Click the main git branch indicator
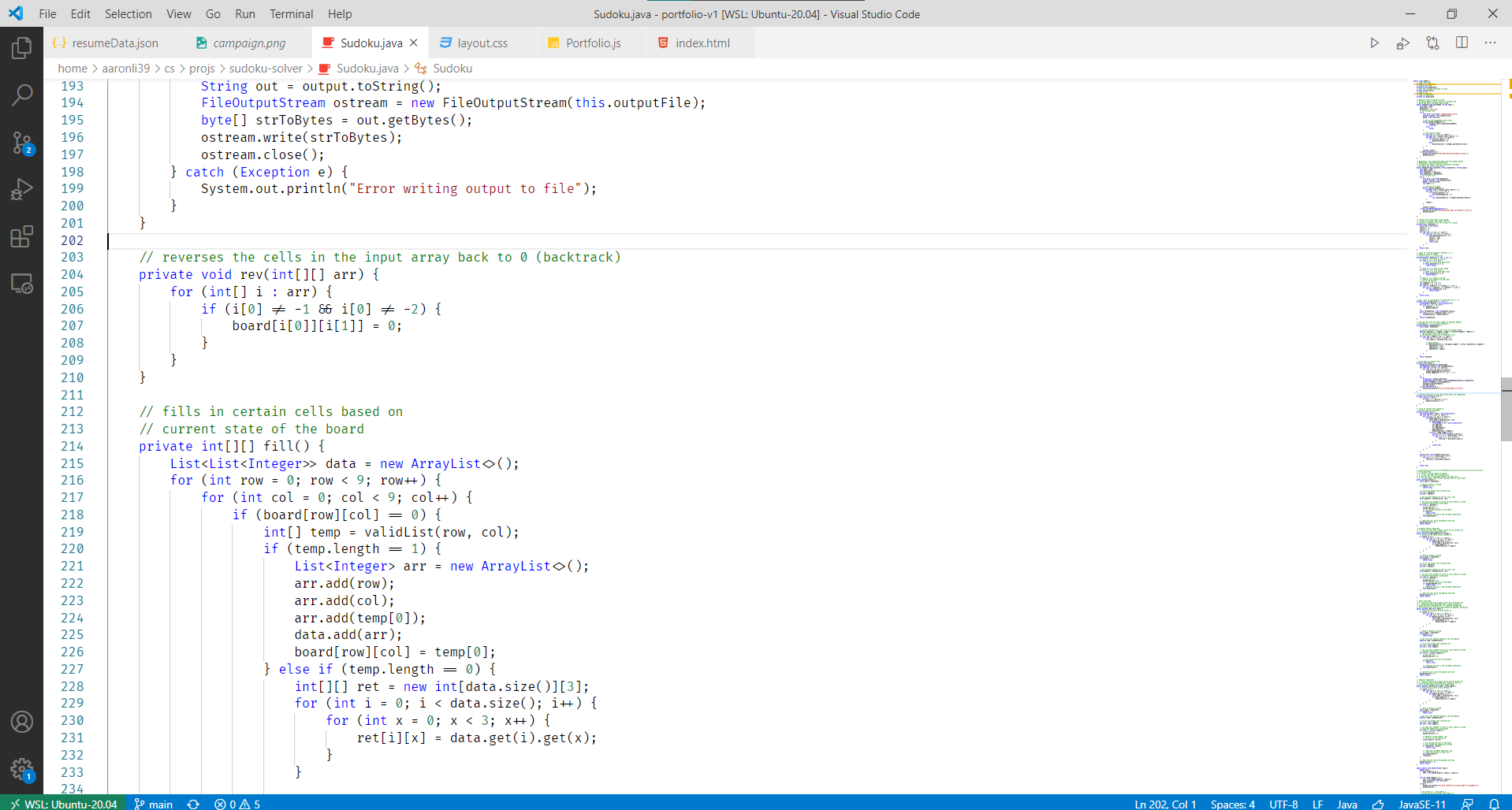This screenshot has height=810, width=1512. point(153,804)
